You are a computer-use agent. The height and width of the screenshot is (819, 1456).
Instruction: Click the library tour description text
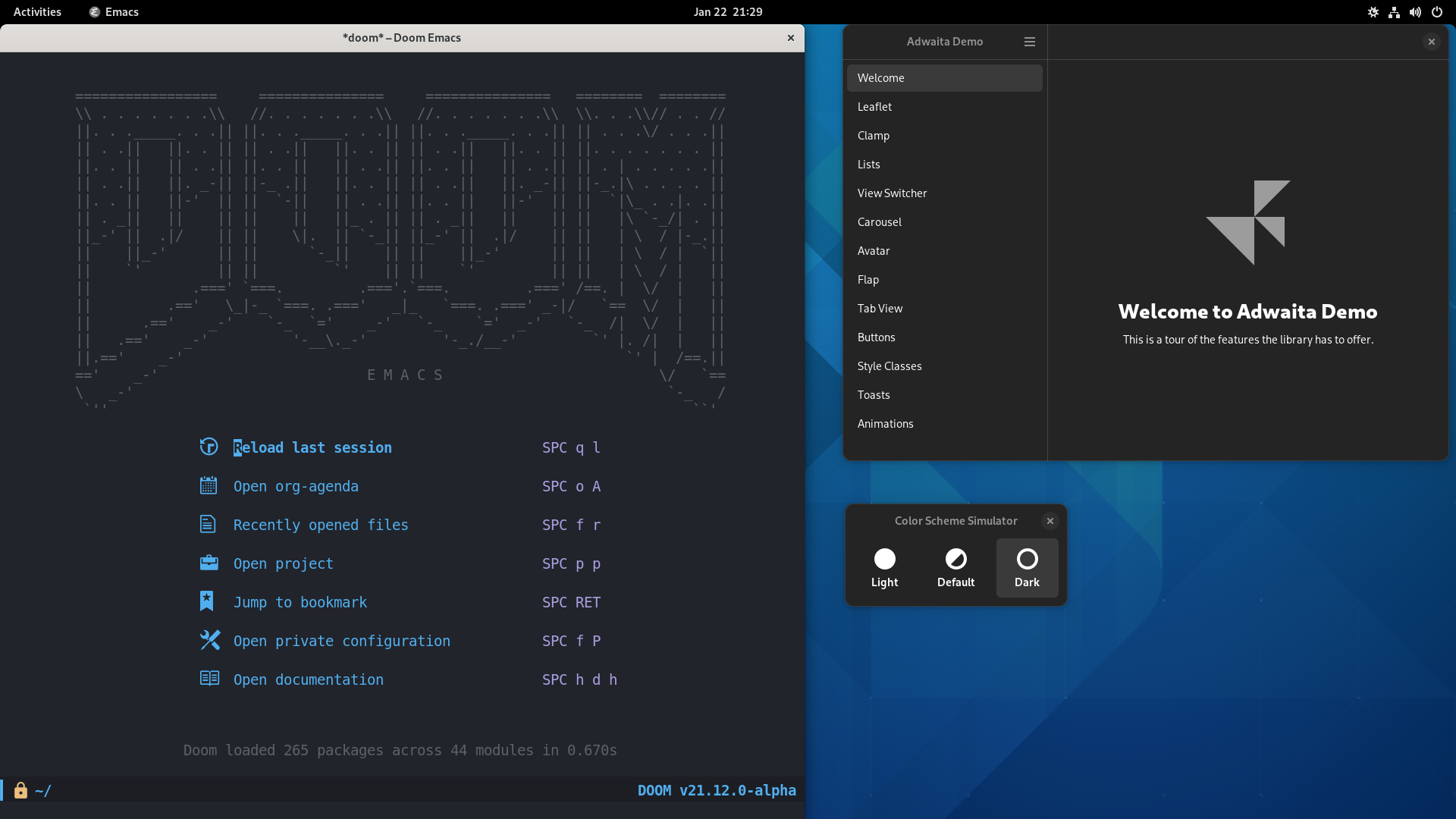click(1247, 340)
